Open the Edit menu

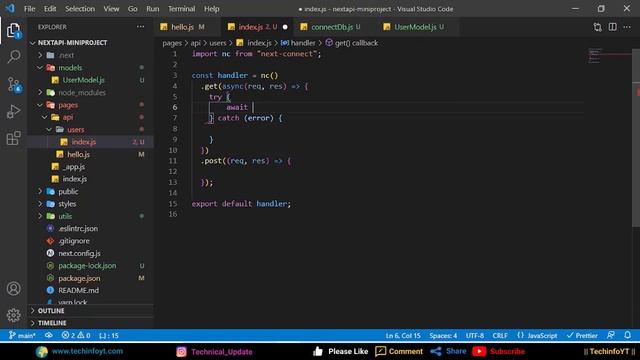pos(50,9)
